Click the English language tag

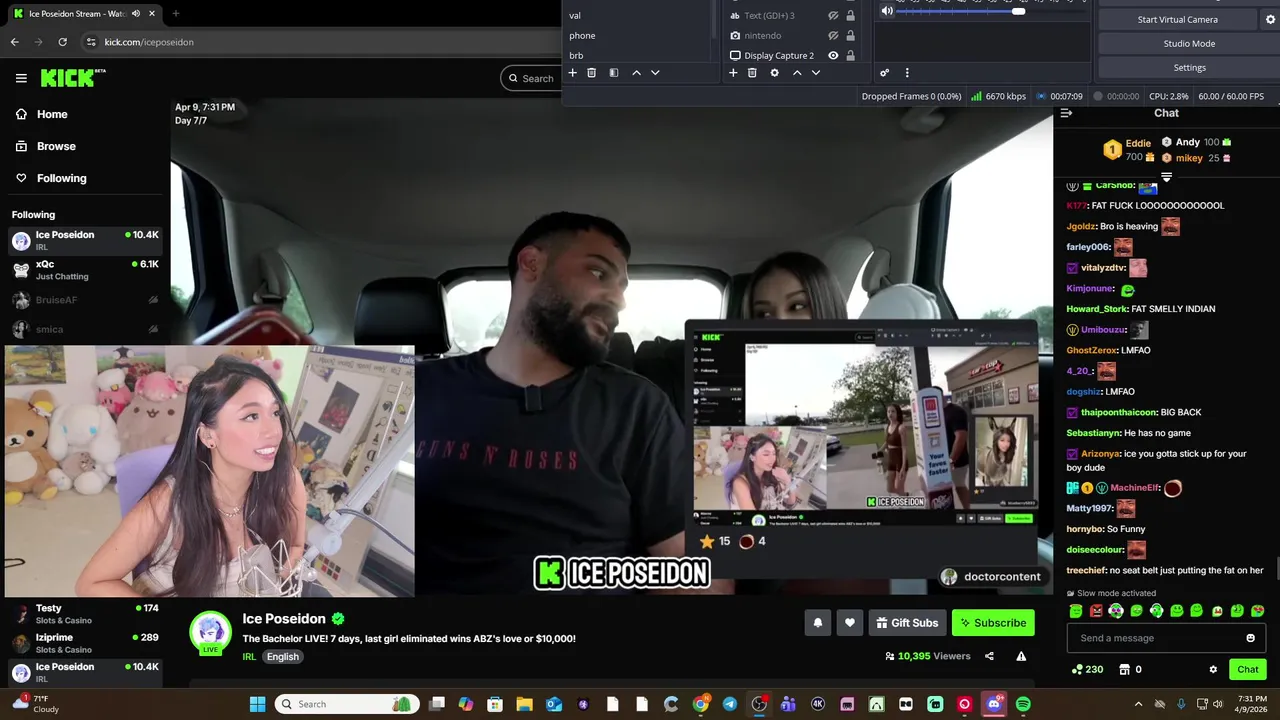click(x=283, y=657)
